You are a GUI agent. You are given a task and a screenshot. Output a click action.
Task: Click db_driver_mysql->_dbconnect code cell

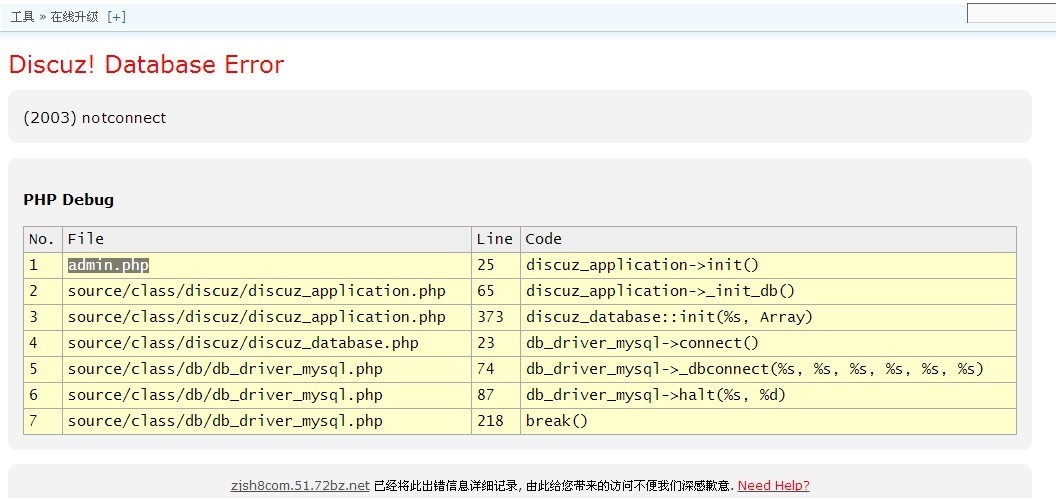coord(768,369)
